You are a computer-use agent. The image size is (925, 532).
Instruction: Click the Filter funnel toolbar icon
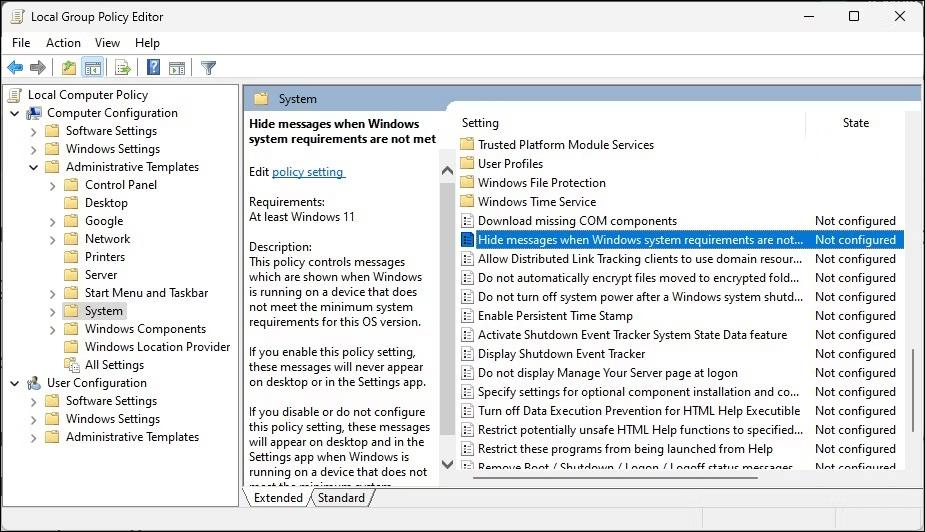pyautogui.click(x=208, y=68)
